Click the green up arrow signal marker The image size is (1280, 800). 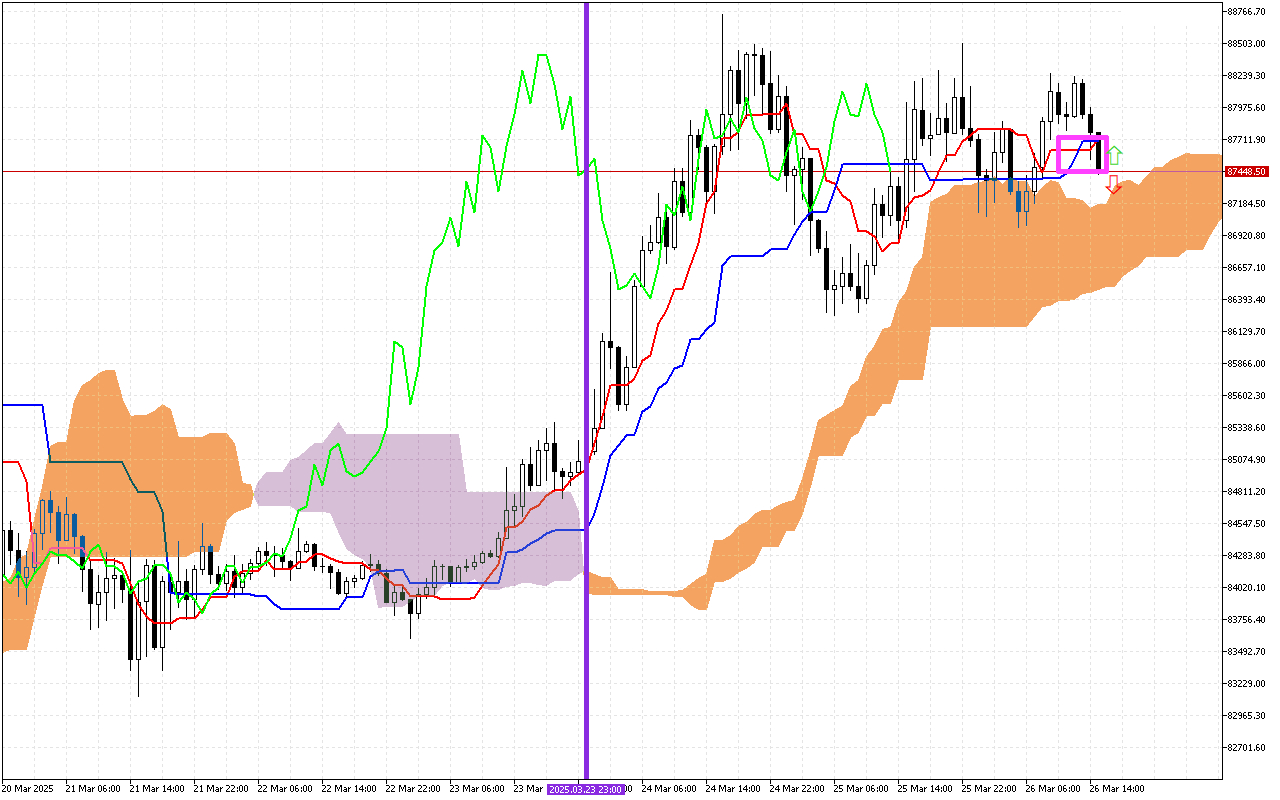[x=1114, y=155]
